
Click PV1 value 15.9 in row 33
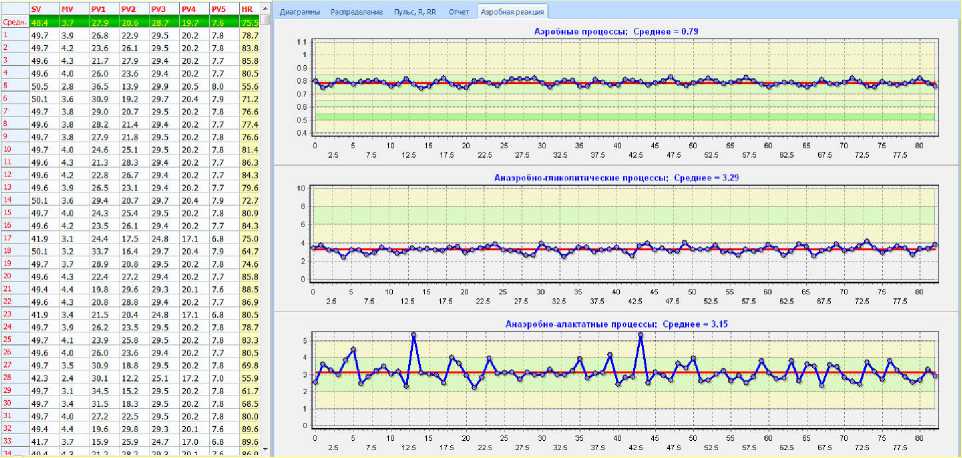click(x=104, y=441)
